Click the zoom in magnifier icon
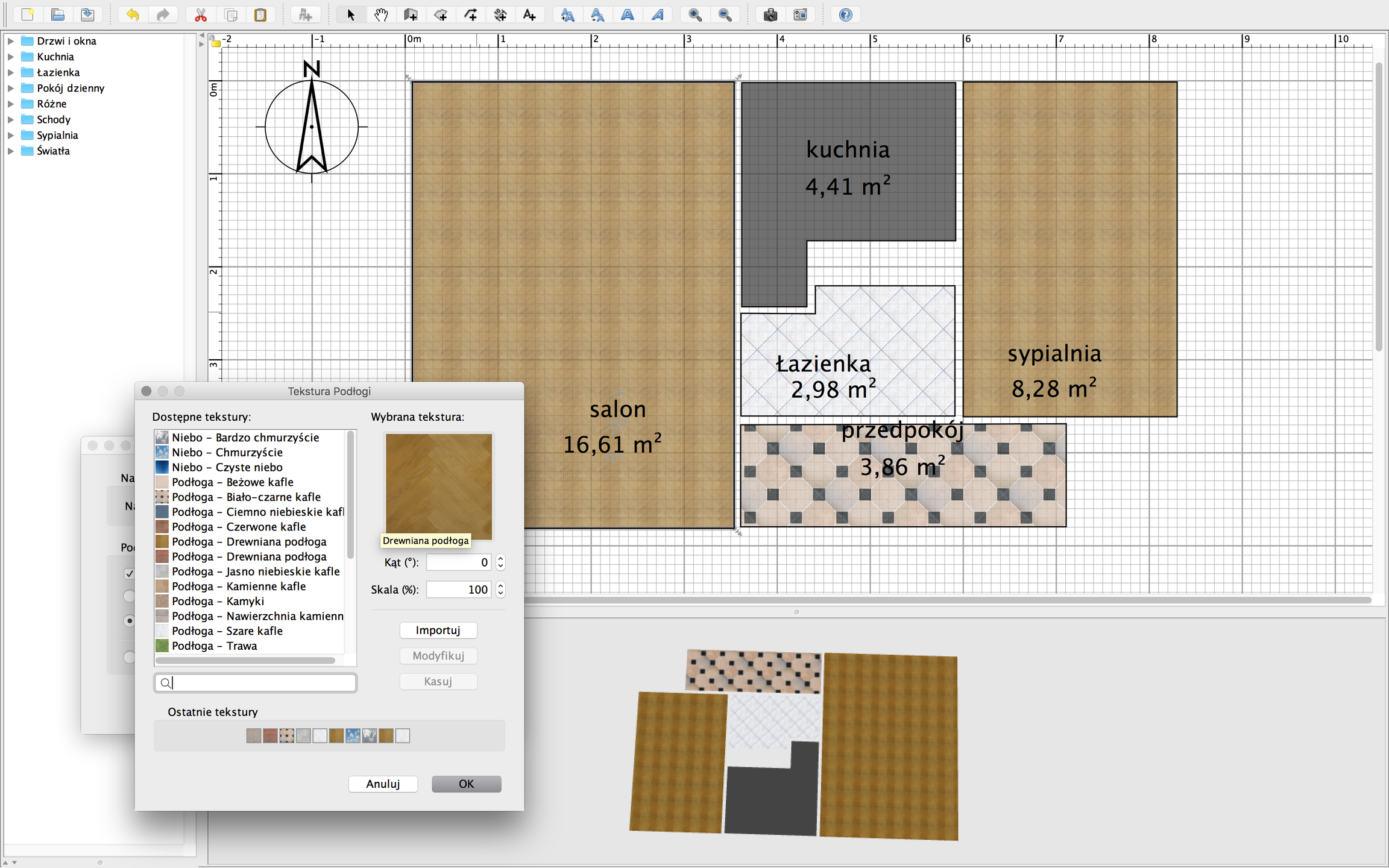 coord(695,15)
